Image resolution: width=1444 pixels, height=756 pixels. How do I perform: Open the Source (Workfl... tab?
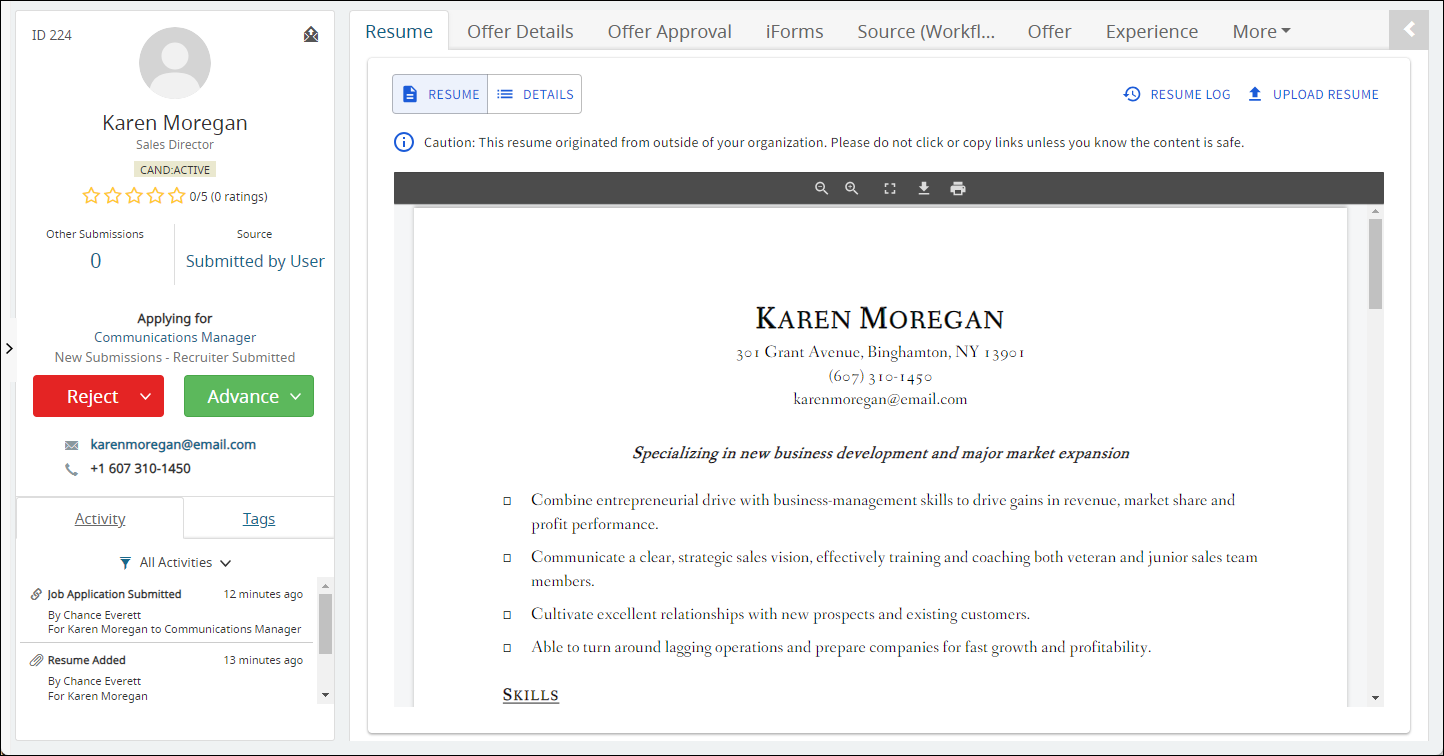(926, 31)
